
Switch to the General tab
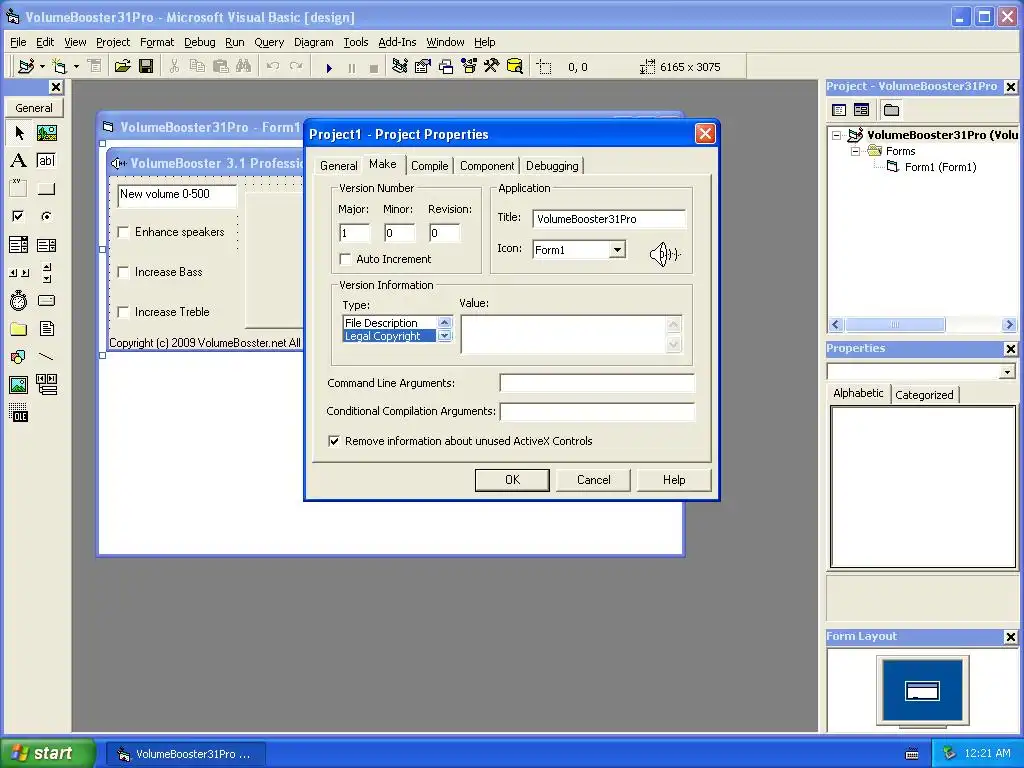(338, 166)
